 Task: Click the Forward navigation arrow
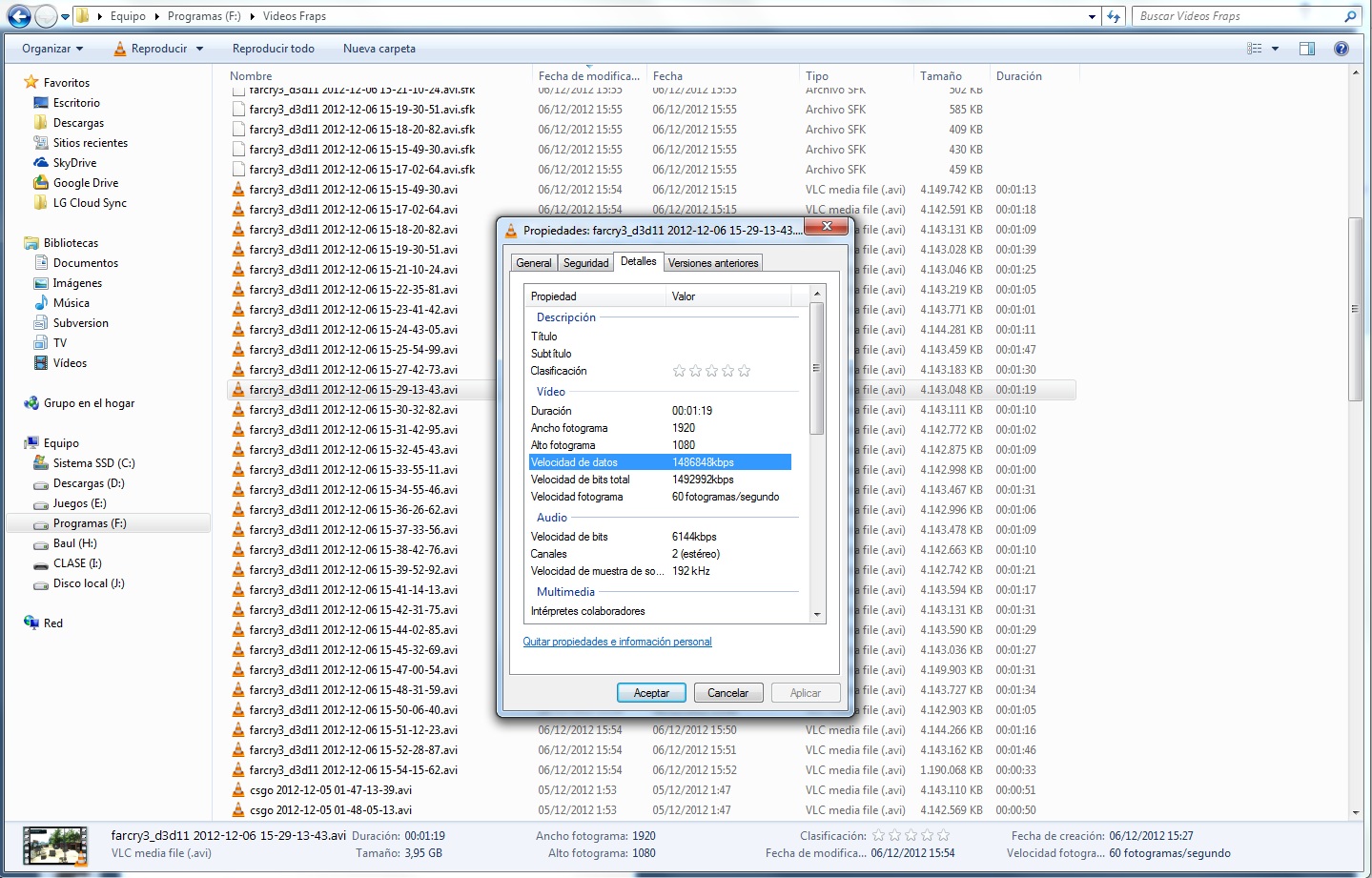tap(46, 16)
